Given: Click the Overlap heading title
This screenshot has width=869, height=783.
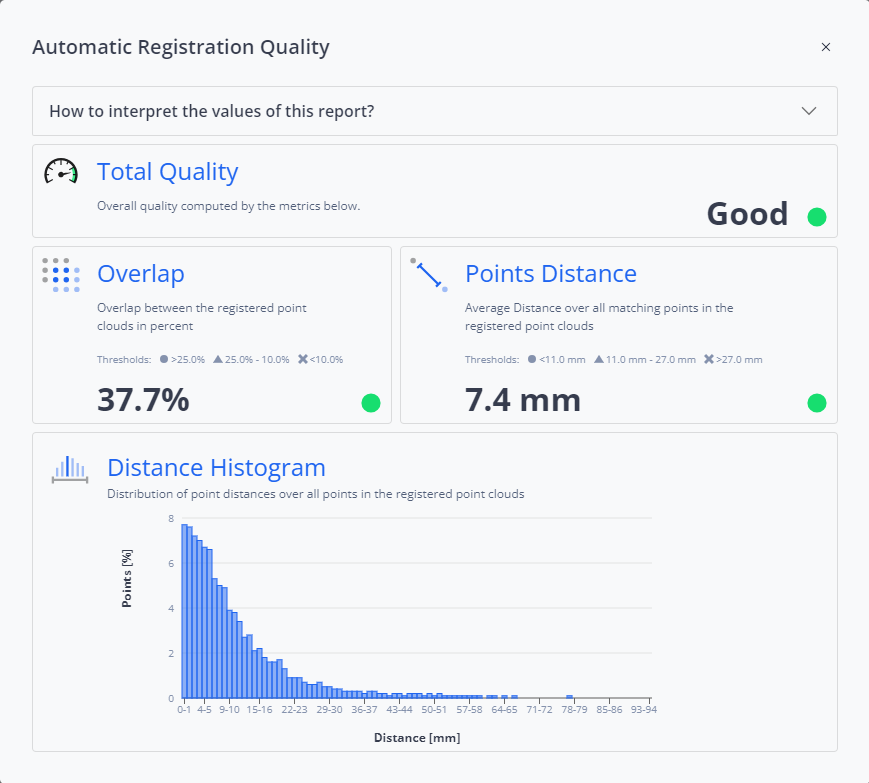Looking at the screenshot, I should (140, 274).
